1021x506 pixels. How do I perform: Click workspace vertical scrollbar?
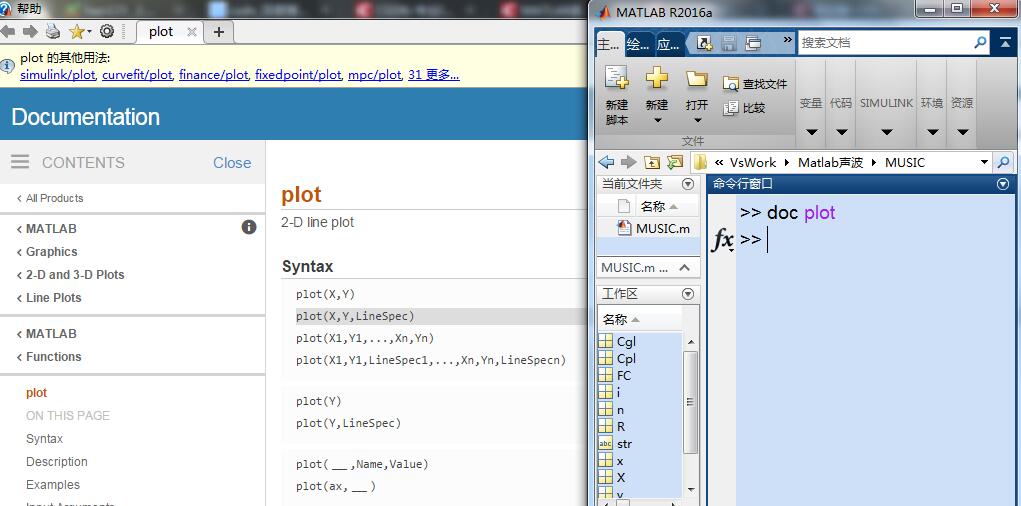(x=690, y=402)
